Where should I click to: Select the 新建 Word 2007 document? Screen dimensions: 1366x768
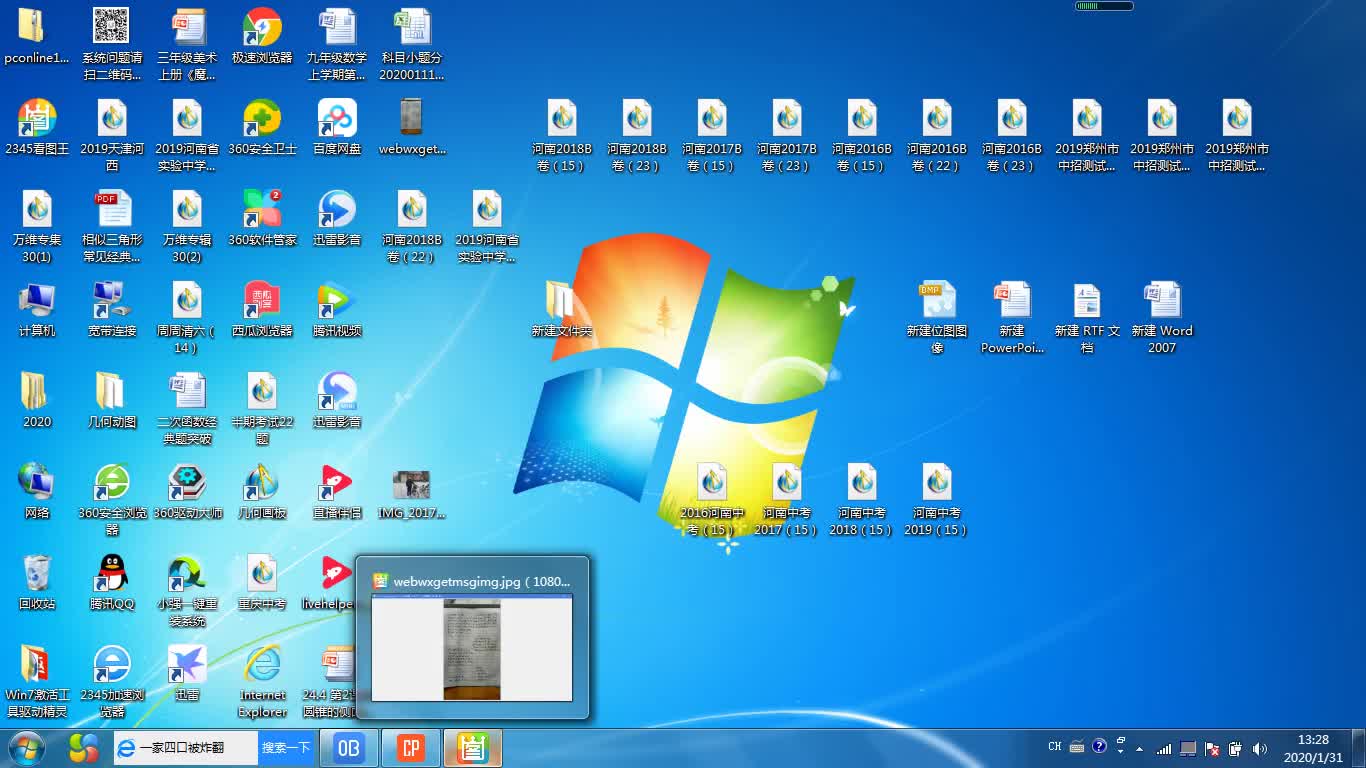[x=1162, y=317]
